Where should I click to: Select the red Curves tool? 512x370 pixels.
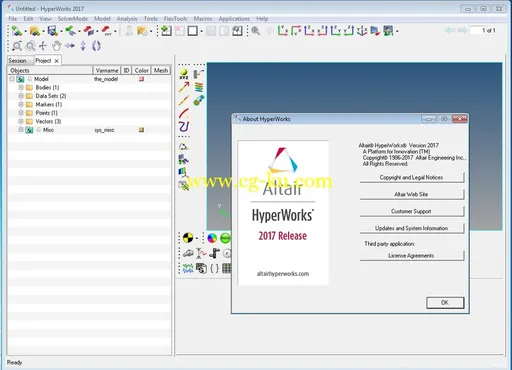click(184, 114)
